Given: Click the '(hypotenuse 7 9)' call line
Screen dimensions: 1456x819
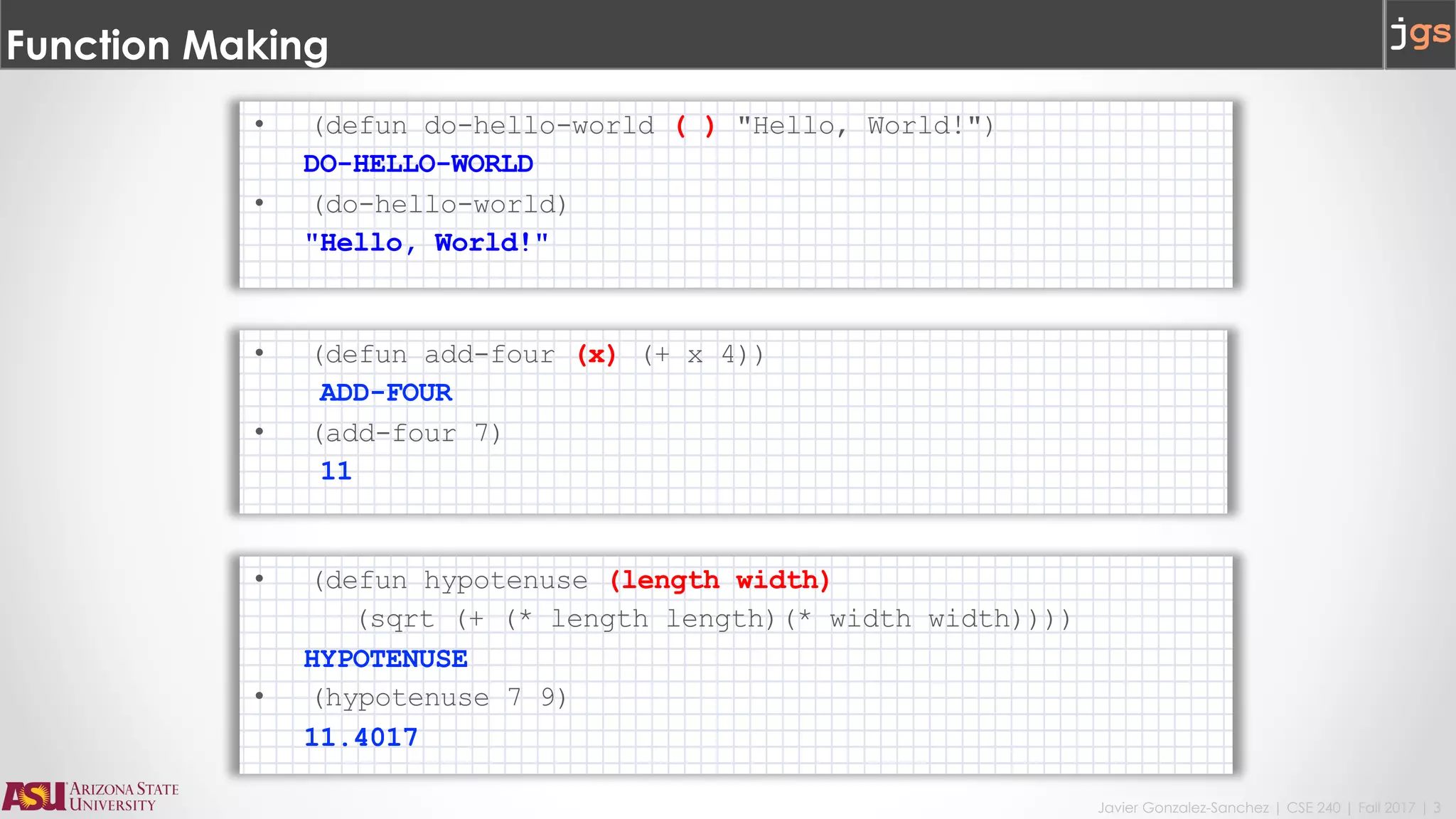Looking at the screenshot, I should (x=440, y=697).
